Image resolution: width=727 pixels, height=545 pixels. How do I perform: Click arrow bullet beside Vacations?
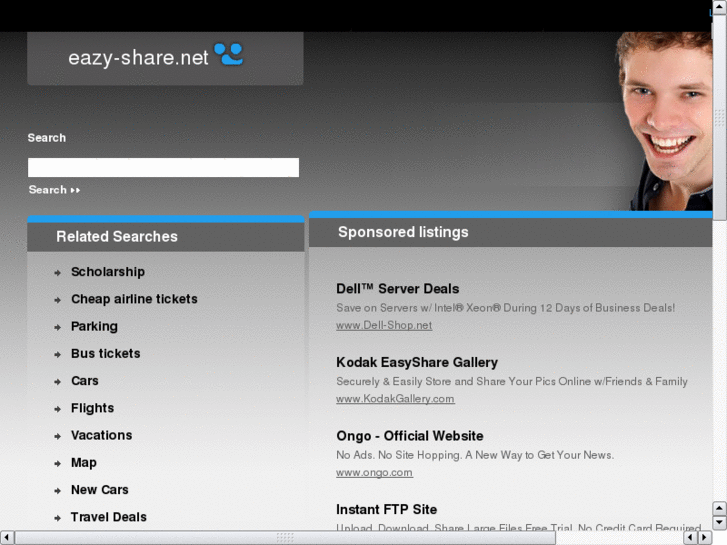point(57,436)
